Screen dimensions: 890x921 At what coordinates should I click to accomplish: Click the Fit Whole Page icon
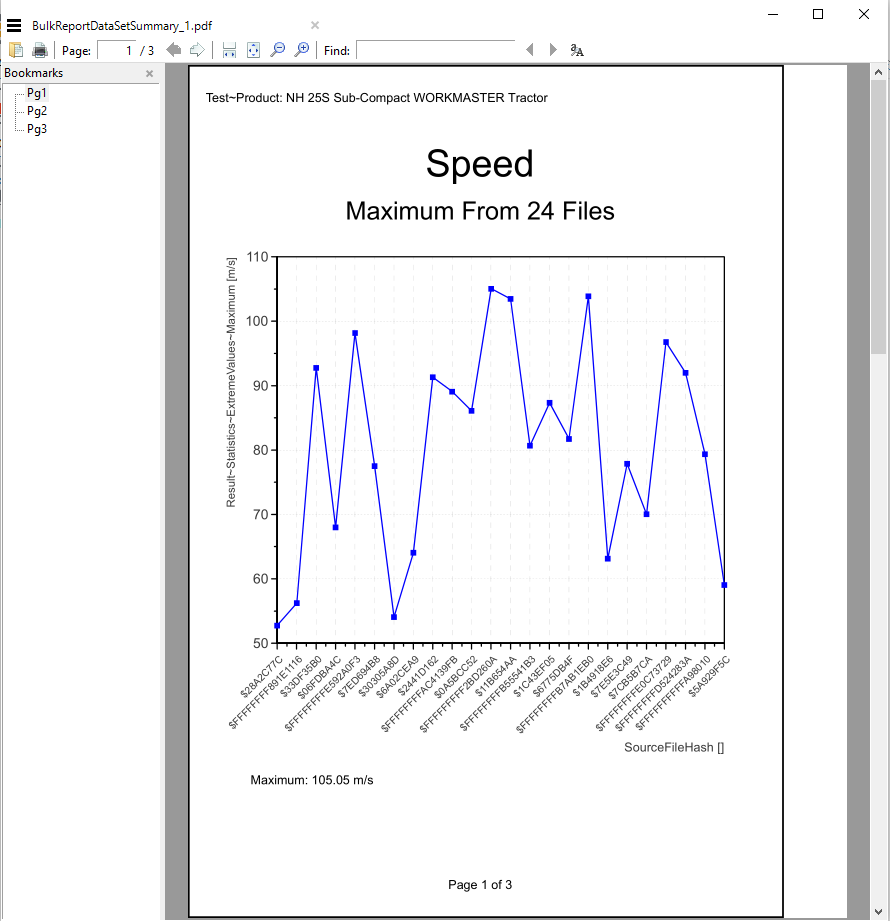252,49
